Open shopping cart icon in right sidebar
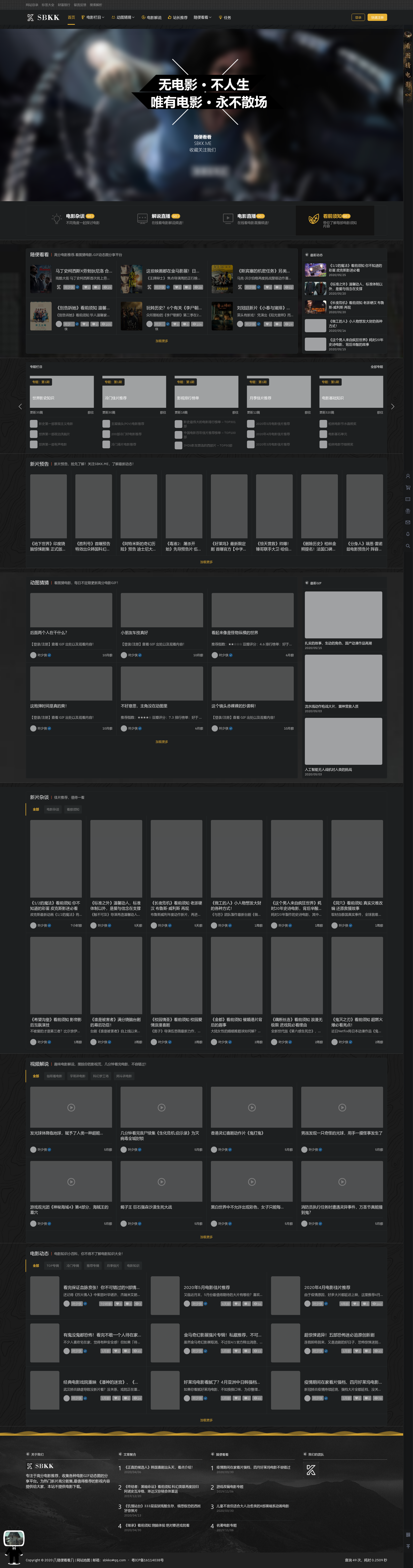 pyautogui.click(x=408, y=488)
